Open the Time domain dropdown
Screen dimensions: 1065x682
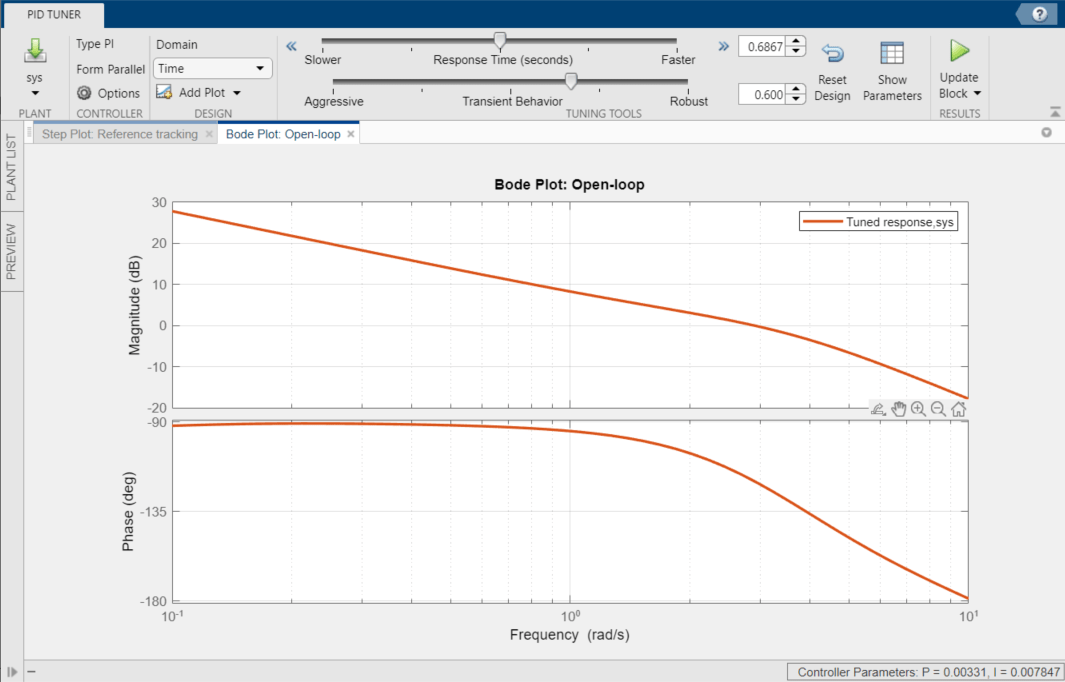[x=213, y=69]
